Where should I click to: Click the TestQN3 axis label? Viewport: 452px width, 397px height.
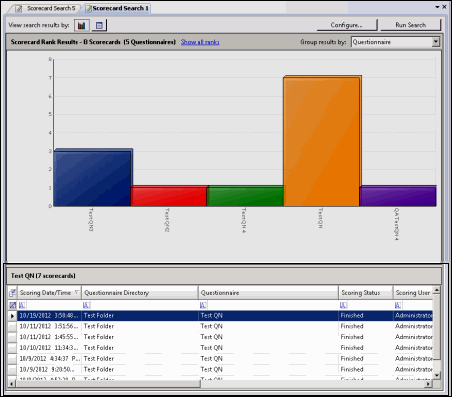(91, 220)
